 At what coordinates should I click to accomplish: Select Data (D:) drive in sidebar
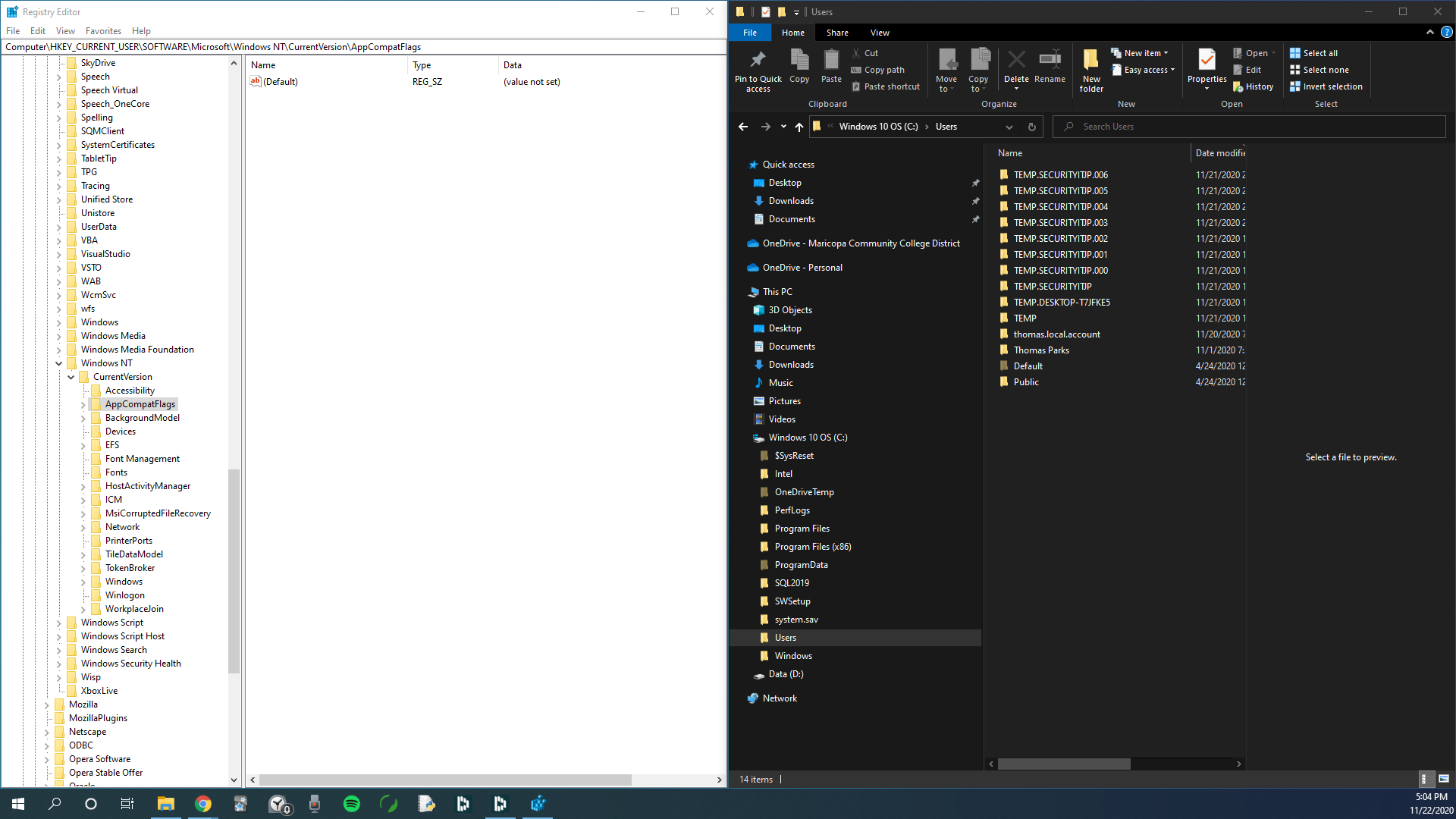(786, 674)
